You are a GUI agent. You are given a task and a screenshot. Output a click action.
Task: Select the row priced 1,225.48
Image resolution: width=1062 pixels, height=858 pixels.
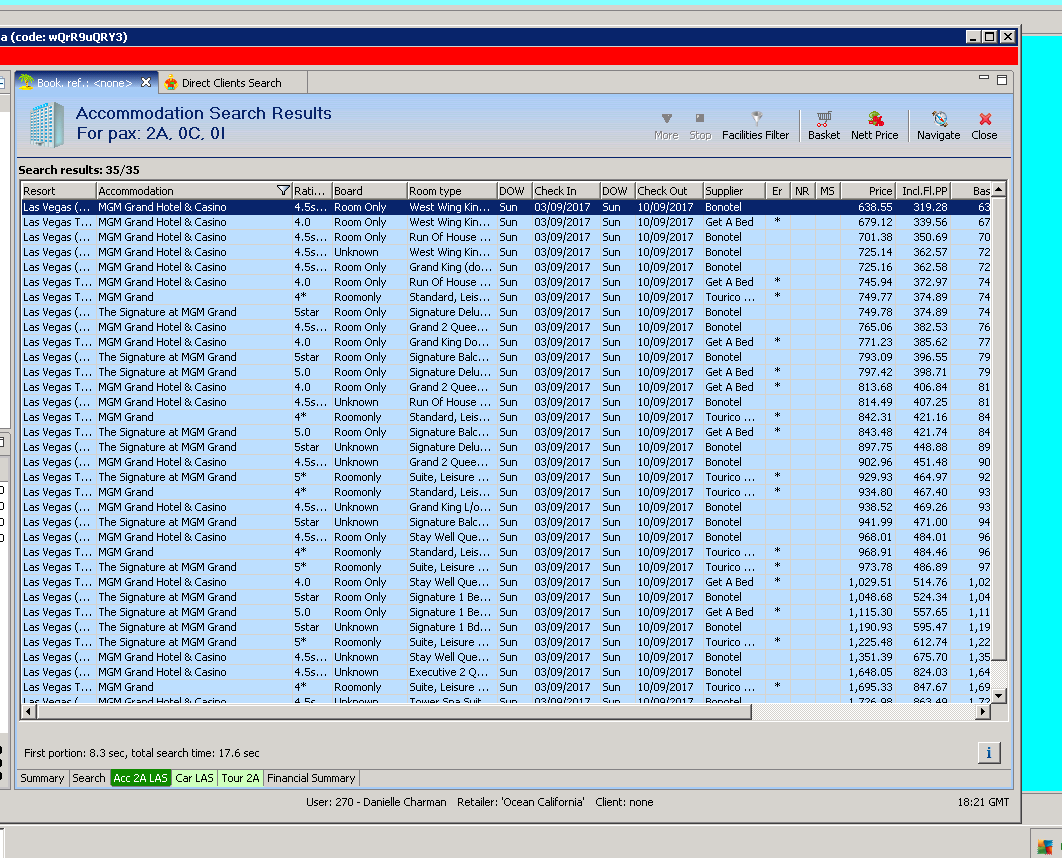(506, 642)
